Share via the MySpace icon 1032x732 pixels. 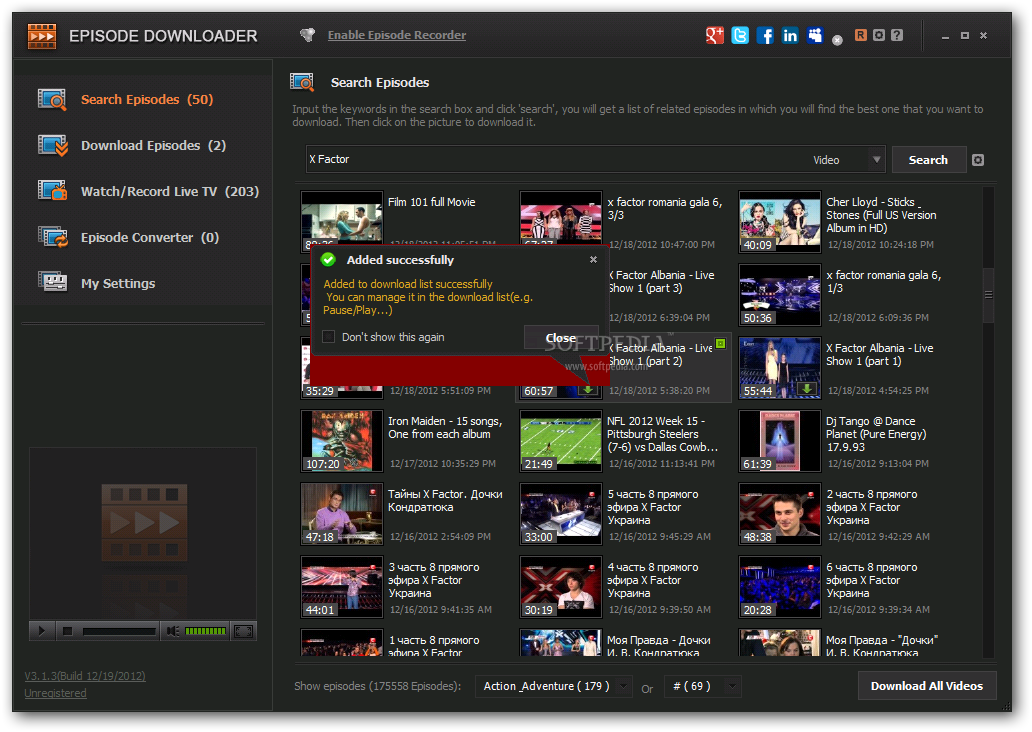[815, 36]
